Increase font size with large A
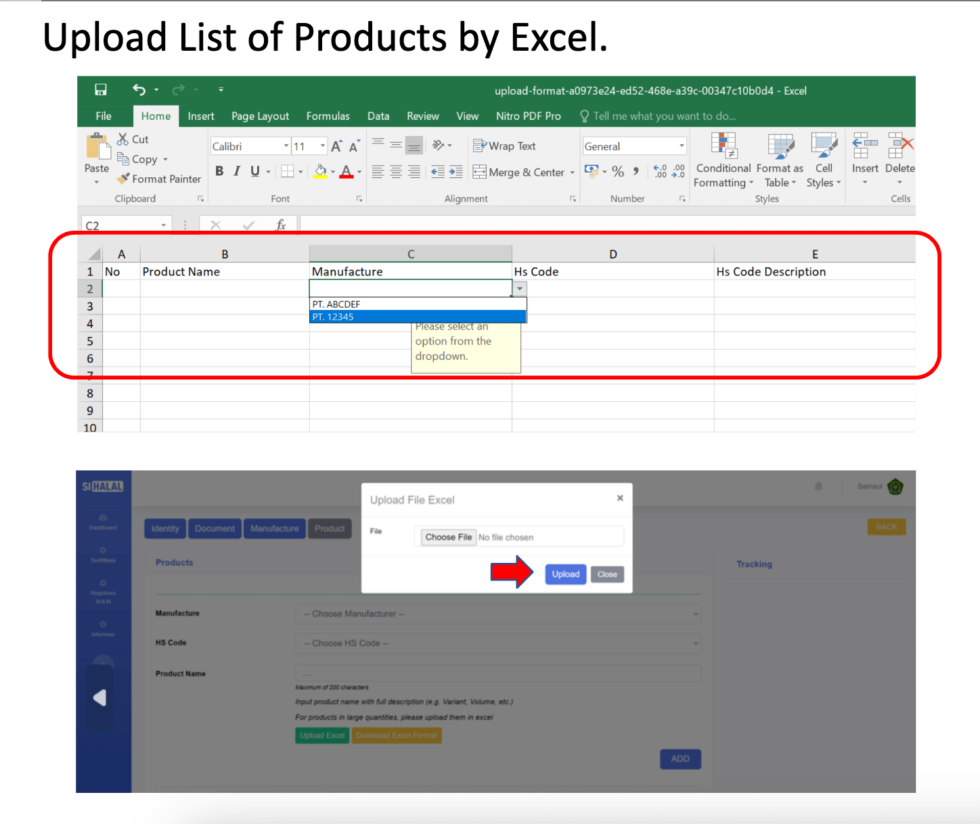This screenshot has width=980, height=824. [x=337, y=146]
